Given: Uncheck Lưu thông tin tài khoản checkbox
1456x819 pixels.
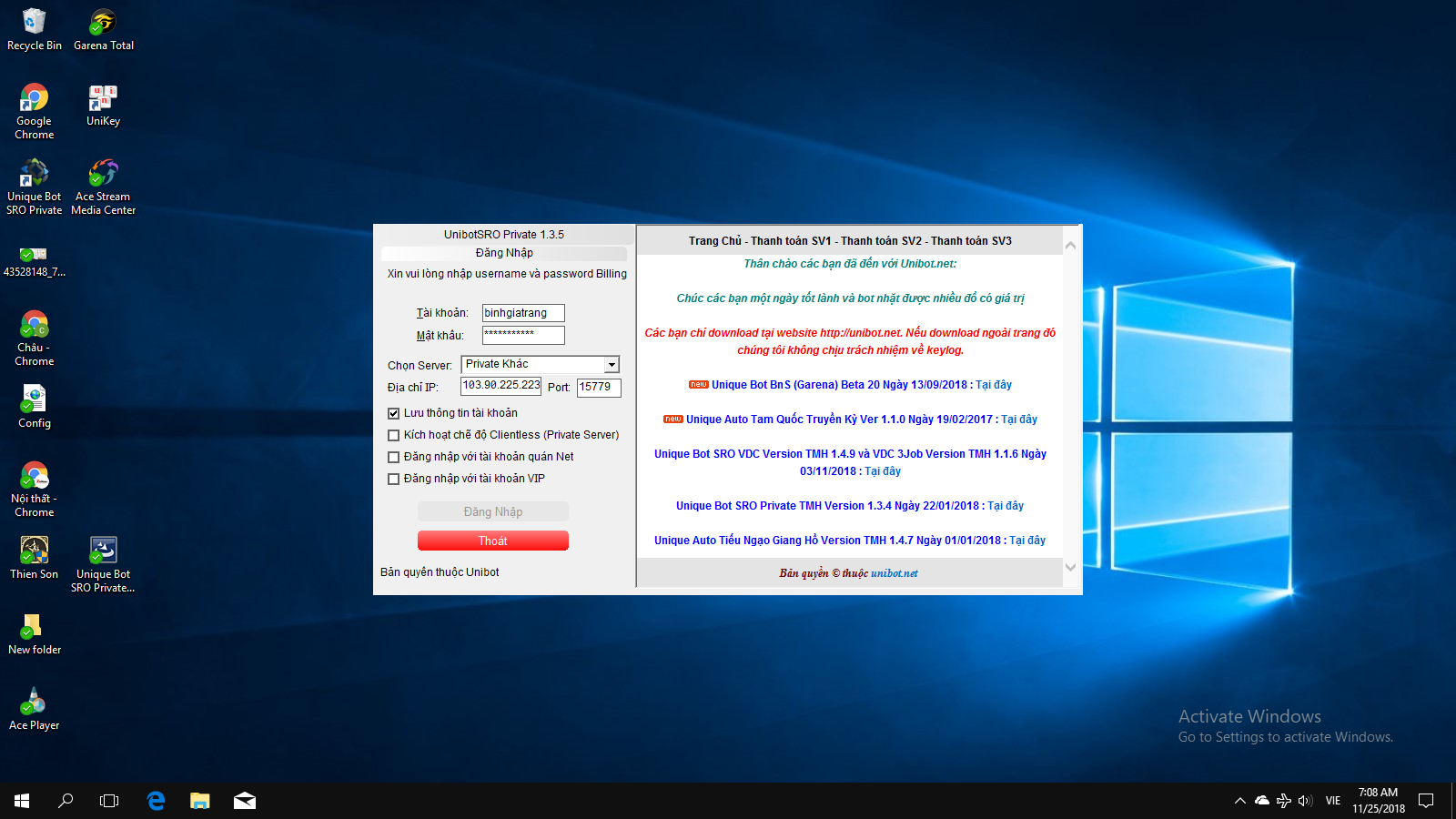Looking at the screenshot, I should point(394,413).
